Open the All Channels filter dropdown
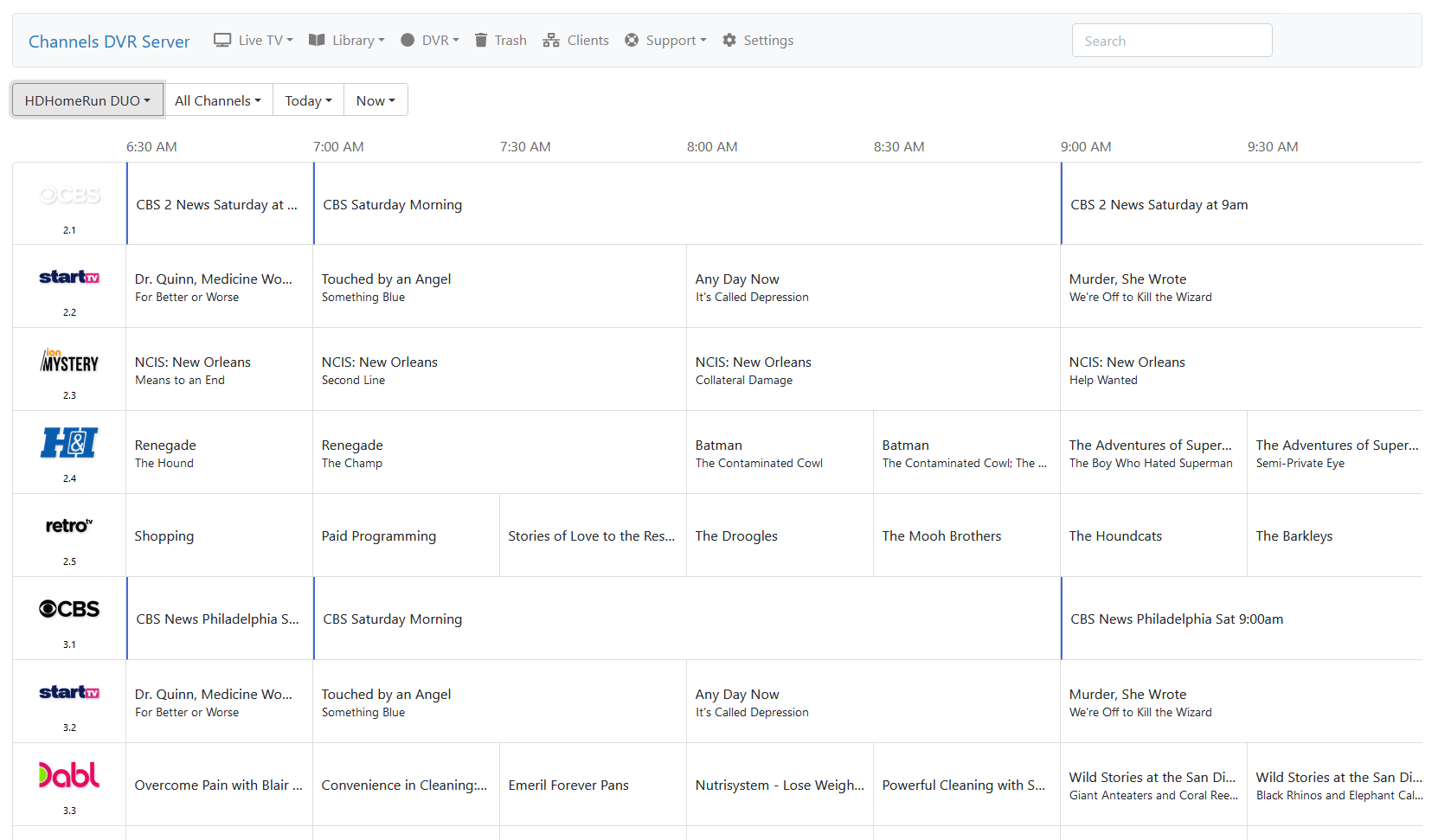 [x=217, y=100]
